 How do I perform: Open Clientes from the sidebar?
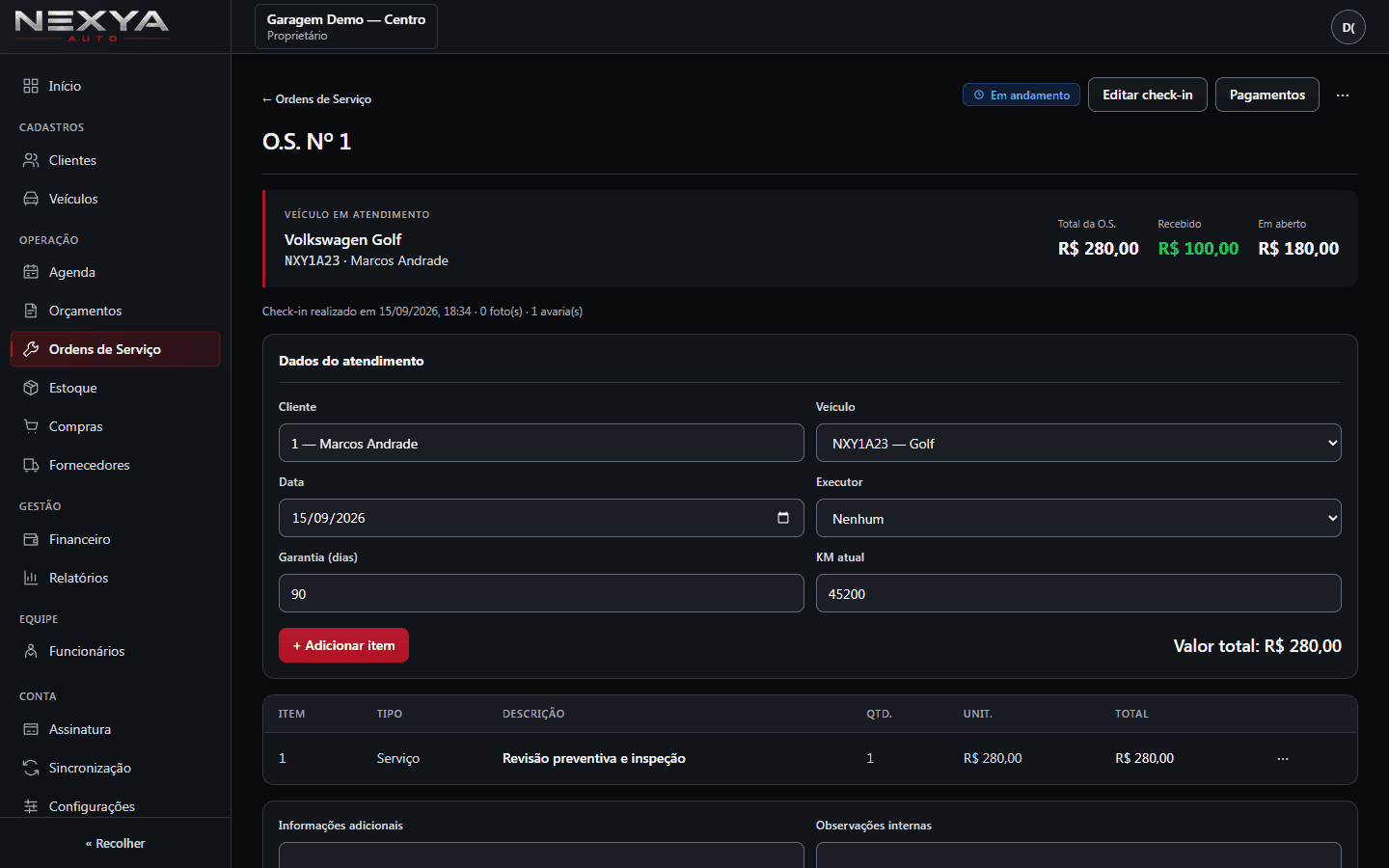point(116,160)
